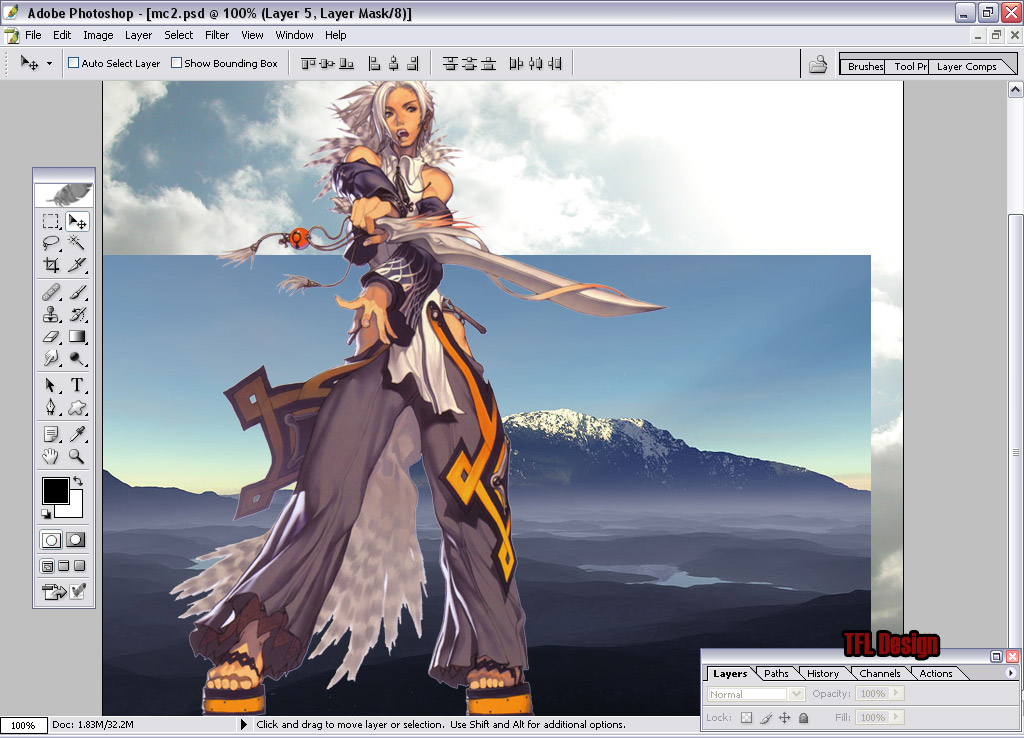Image resolution: width=1024 pixels, height=738 pixels.
Task: Open the File menu
Action: tap(33, 35)
